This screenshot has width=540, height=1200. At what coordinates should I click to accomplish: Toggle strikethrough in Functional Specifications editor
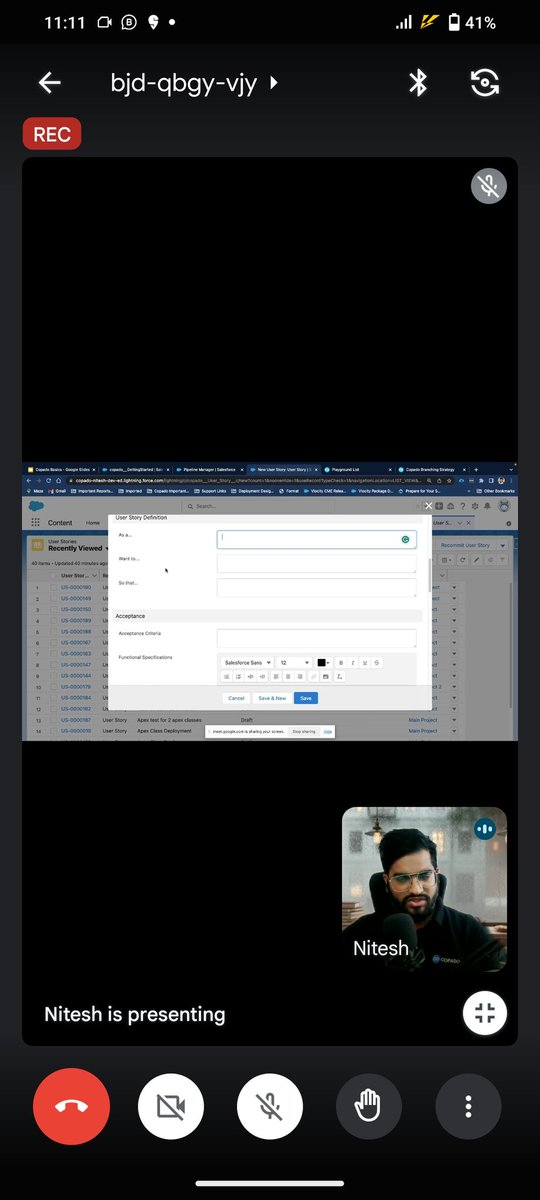[x=376, y=662]
